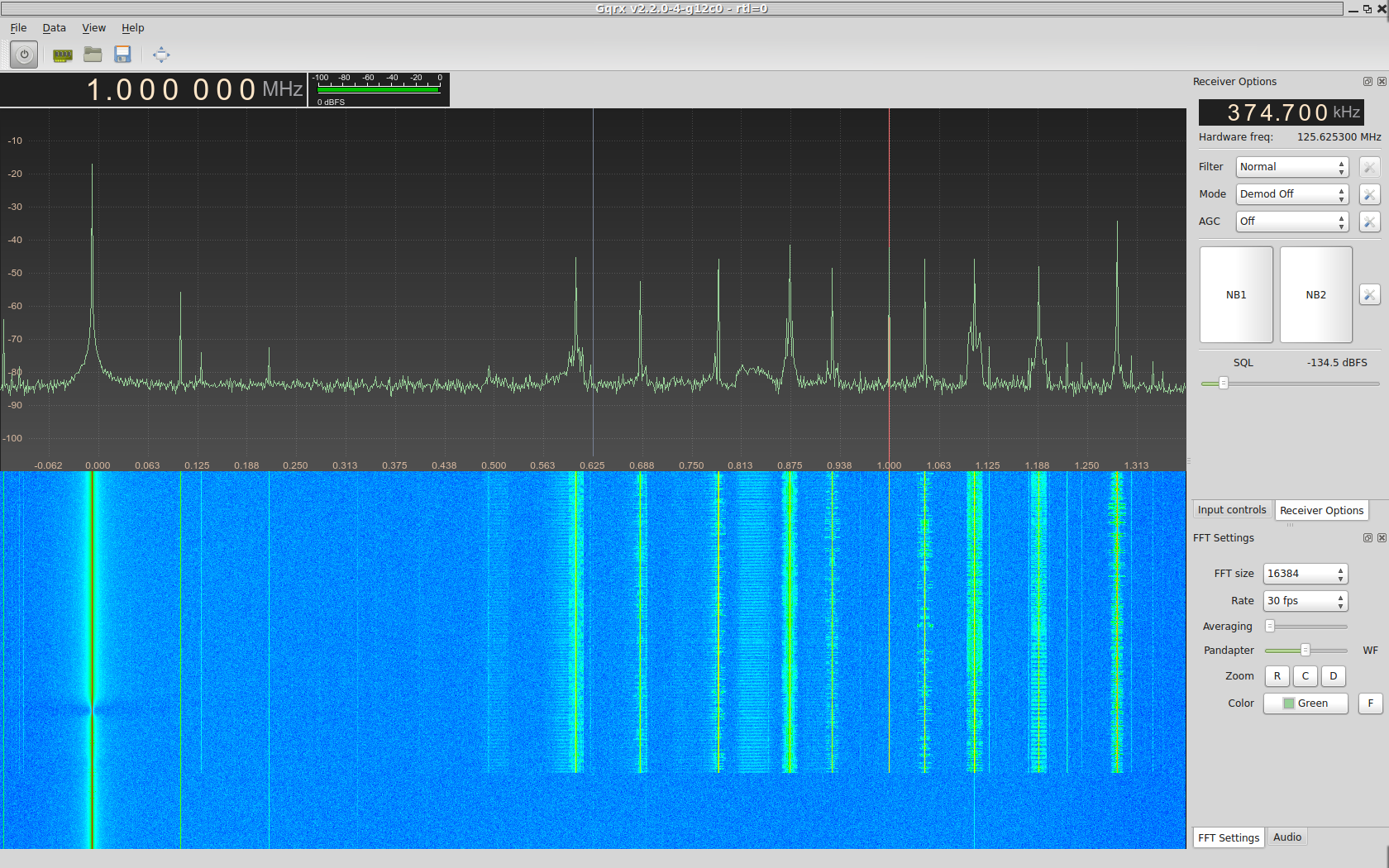
Task: Open noise blanker settings wrench button
Action: [1369, 295]
